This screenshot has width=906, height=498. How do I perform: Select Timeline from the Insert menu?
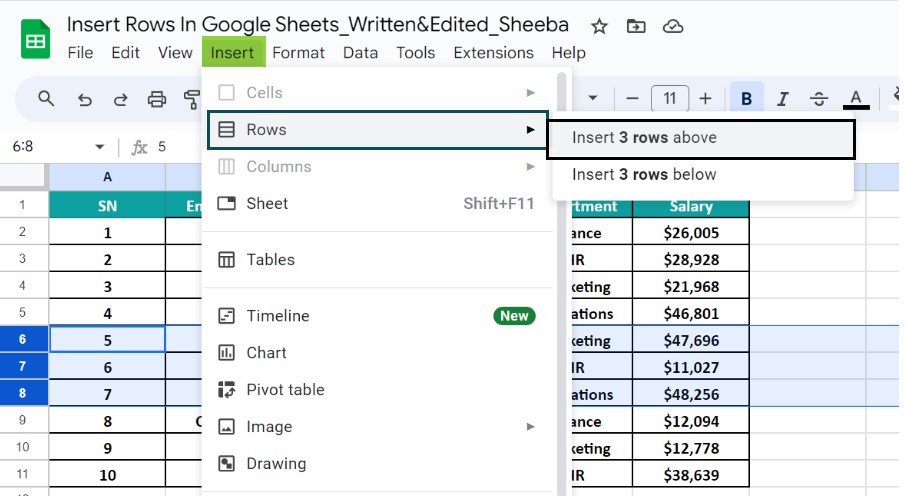[377, 315]
